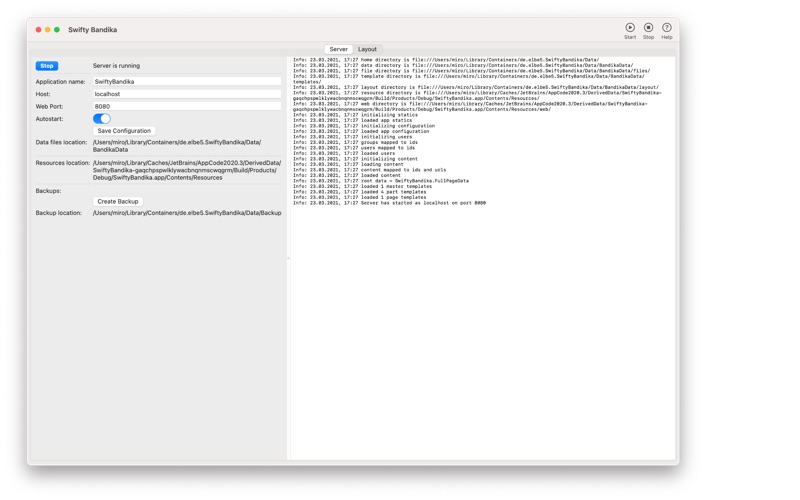Click the 'loaded 4 part templates' log line
The height and width of the screenshot is (500, 800).
coord(359,192)
